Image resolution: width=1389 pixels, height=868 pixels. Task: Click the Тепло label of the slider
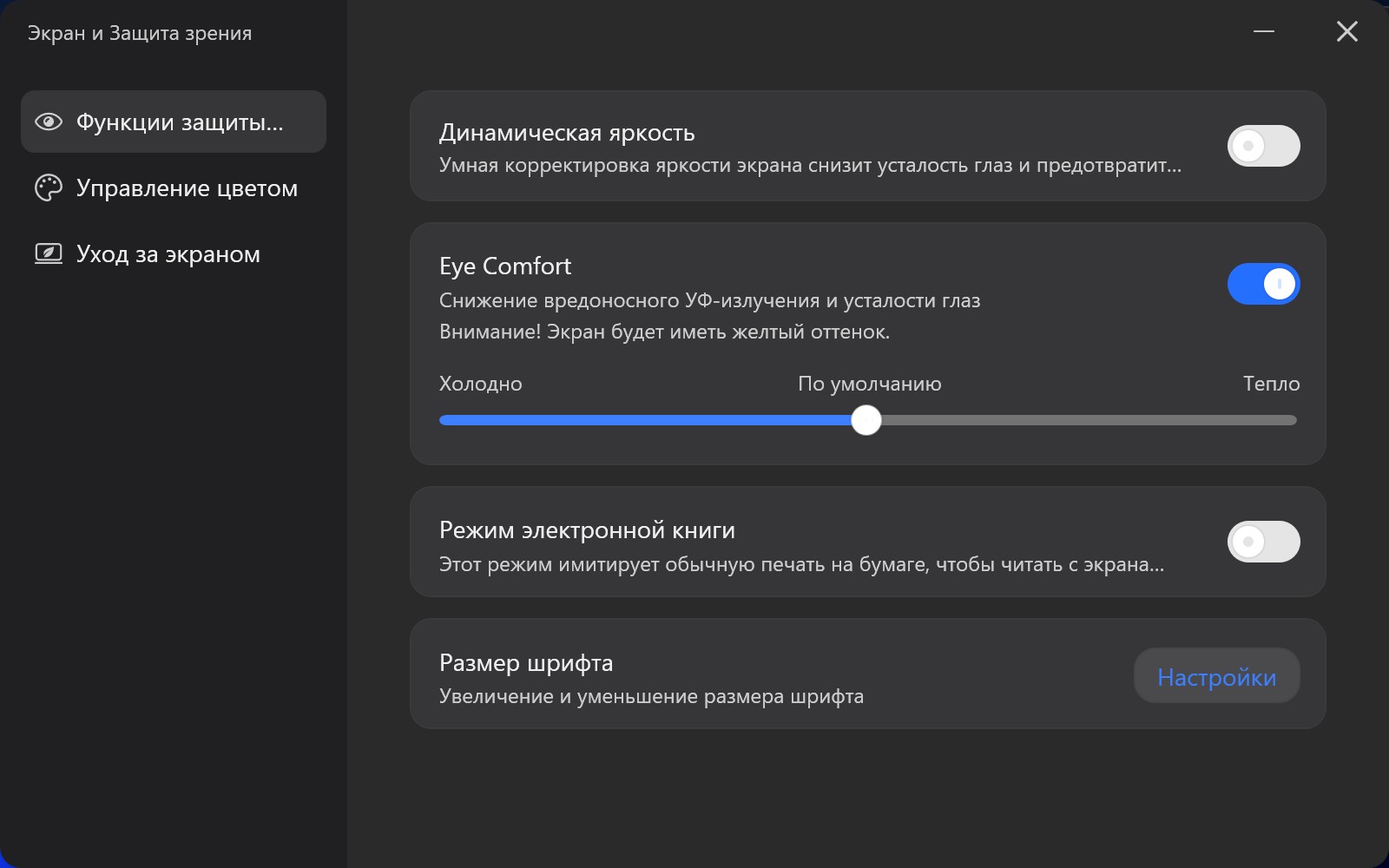pos(1271,384)
